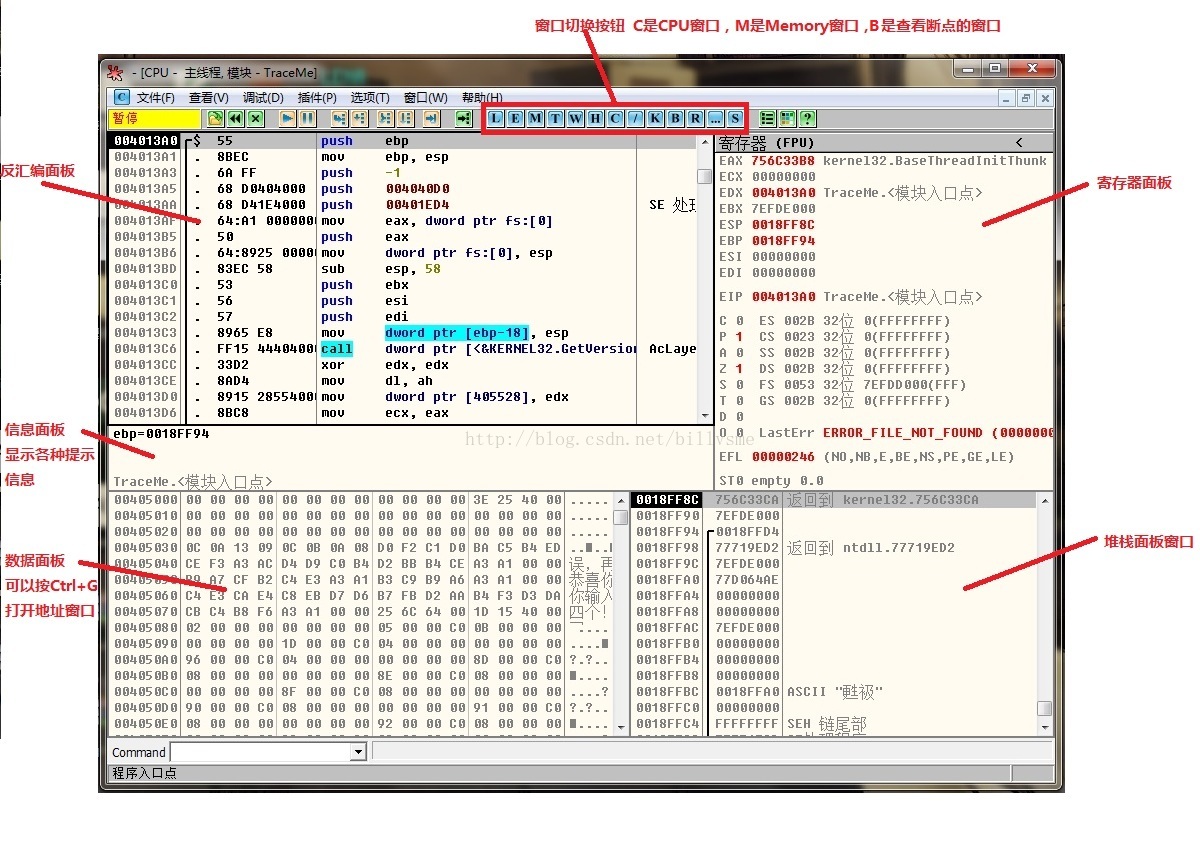Open the Patches window with slash button
This screenshot has width=1200, height=857.
pos(636,118)
